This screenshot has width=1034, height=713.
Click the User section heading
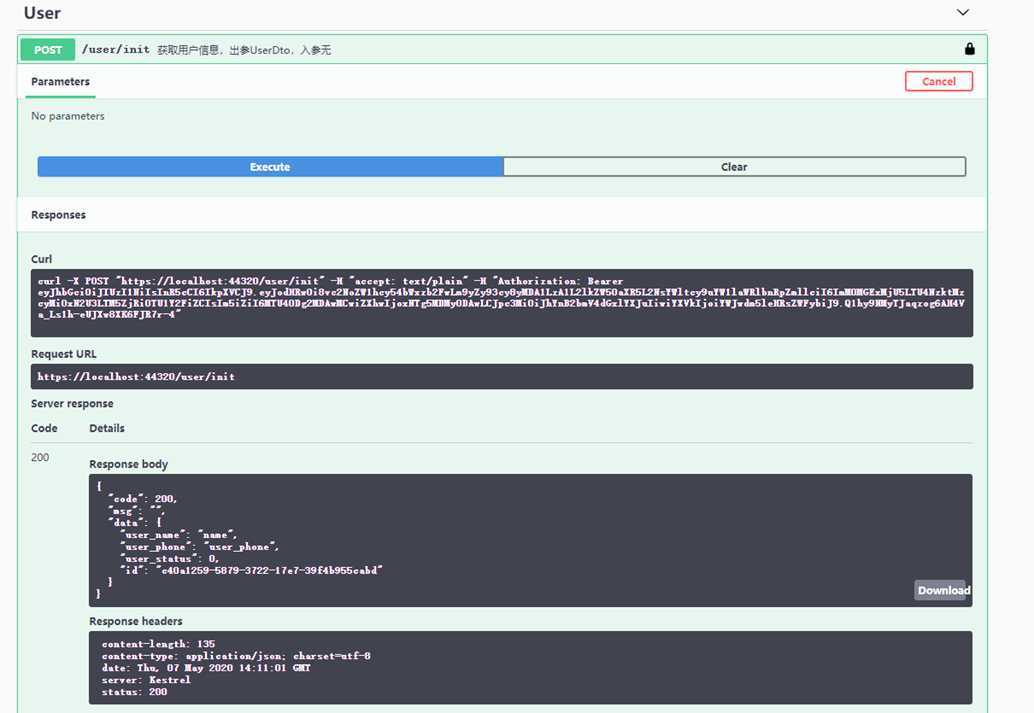[x=42, y=13]
